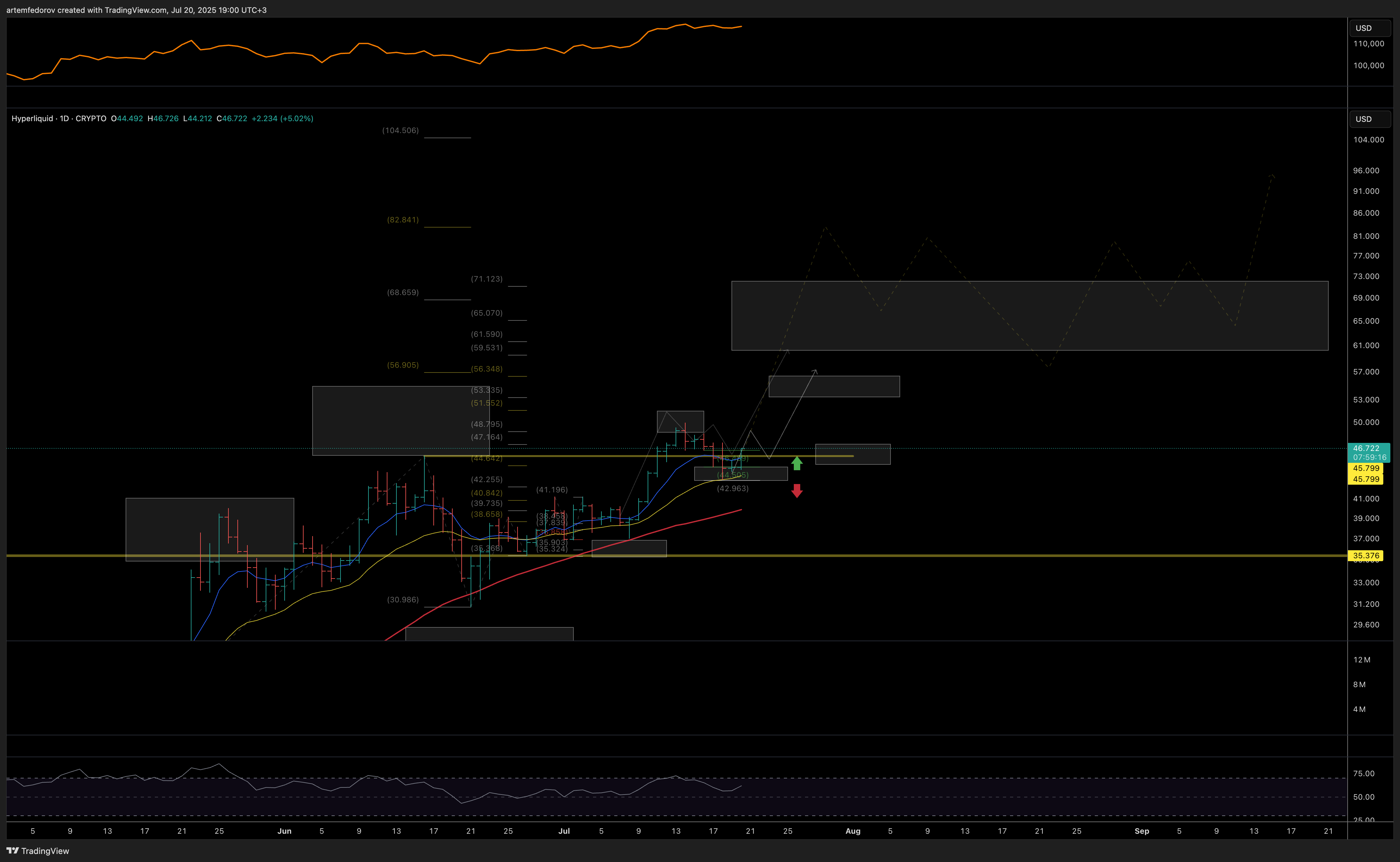This screenshot has width=1400, height=862.
Task: Click 96.000 on the main price axis
Action: (1366, 170)
